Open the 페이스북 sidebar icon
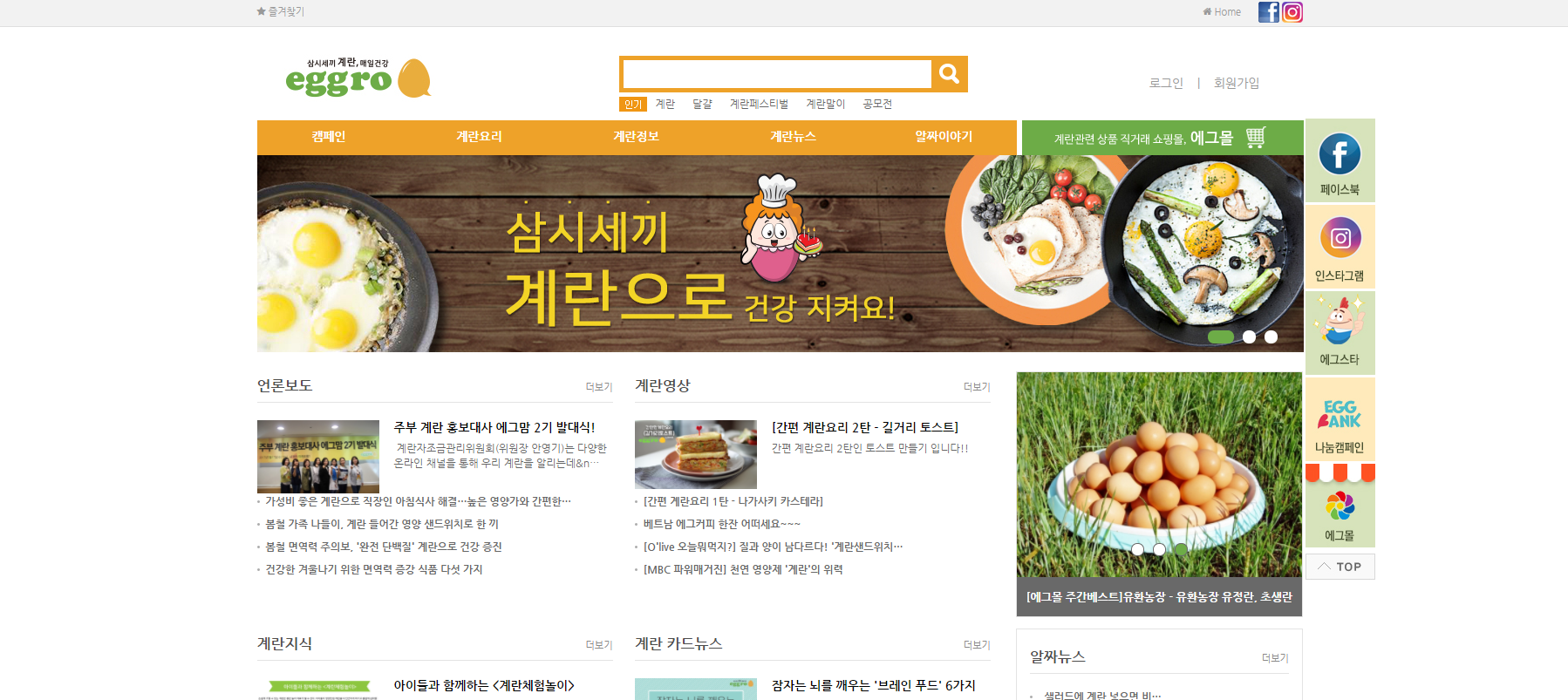Viewport: 1568px width, 700px height. pos(1340,161)
